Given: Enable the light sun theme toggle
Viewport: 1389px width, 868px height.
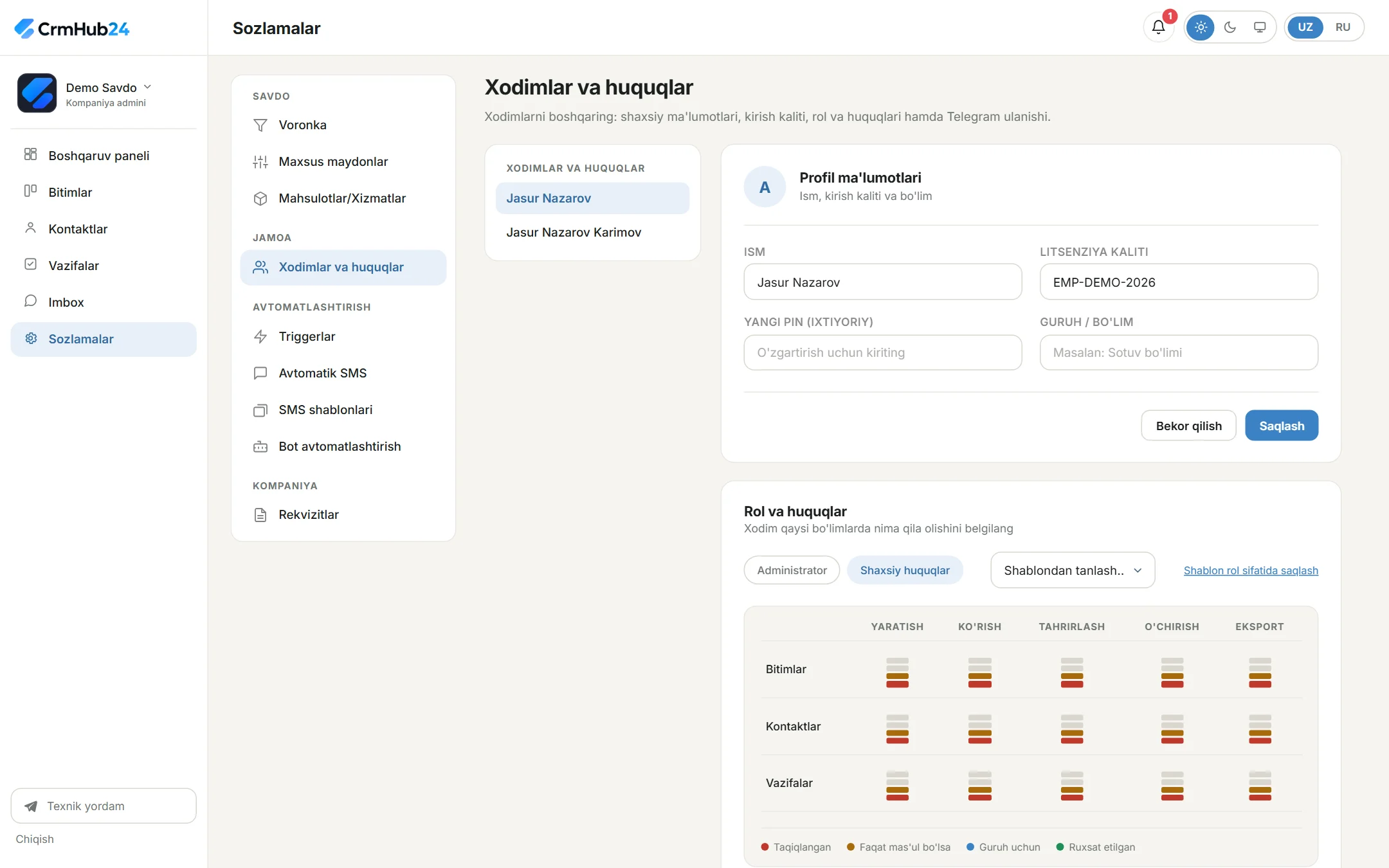Looking at the screenshot, I should pos(1201,27).
